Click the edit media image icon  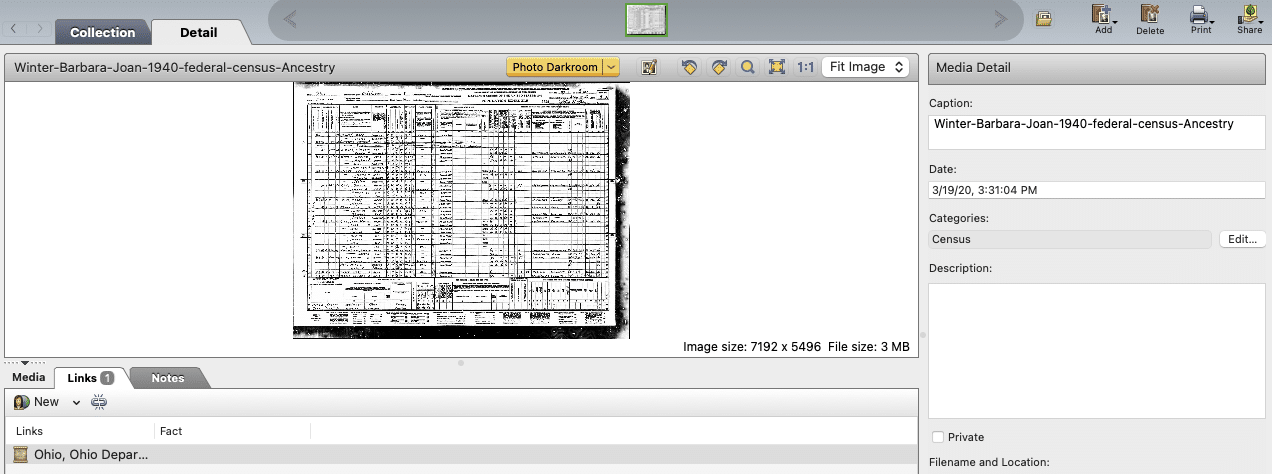pyautogui.click(x=649, y=67)
